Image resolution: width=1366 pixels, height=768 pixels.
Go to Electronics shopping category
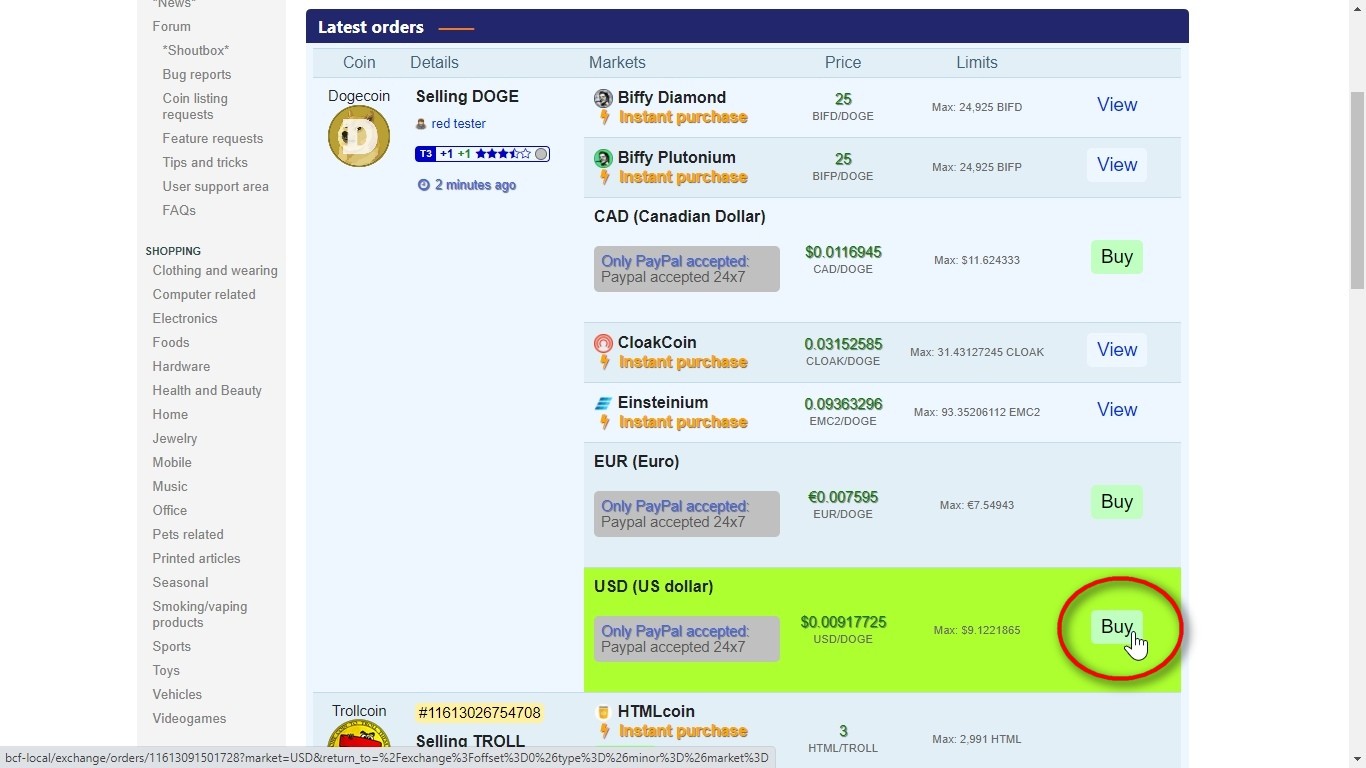pos(185,319)
